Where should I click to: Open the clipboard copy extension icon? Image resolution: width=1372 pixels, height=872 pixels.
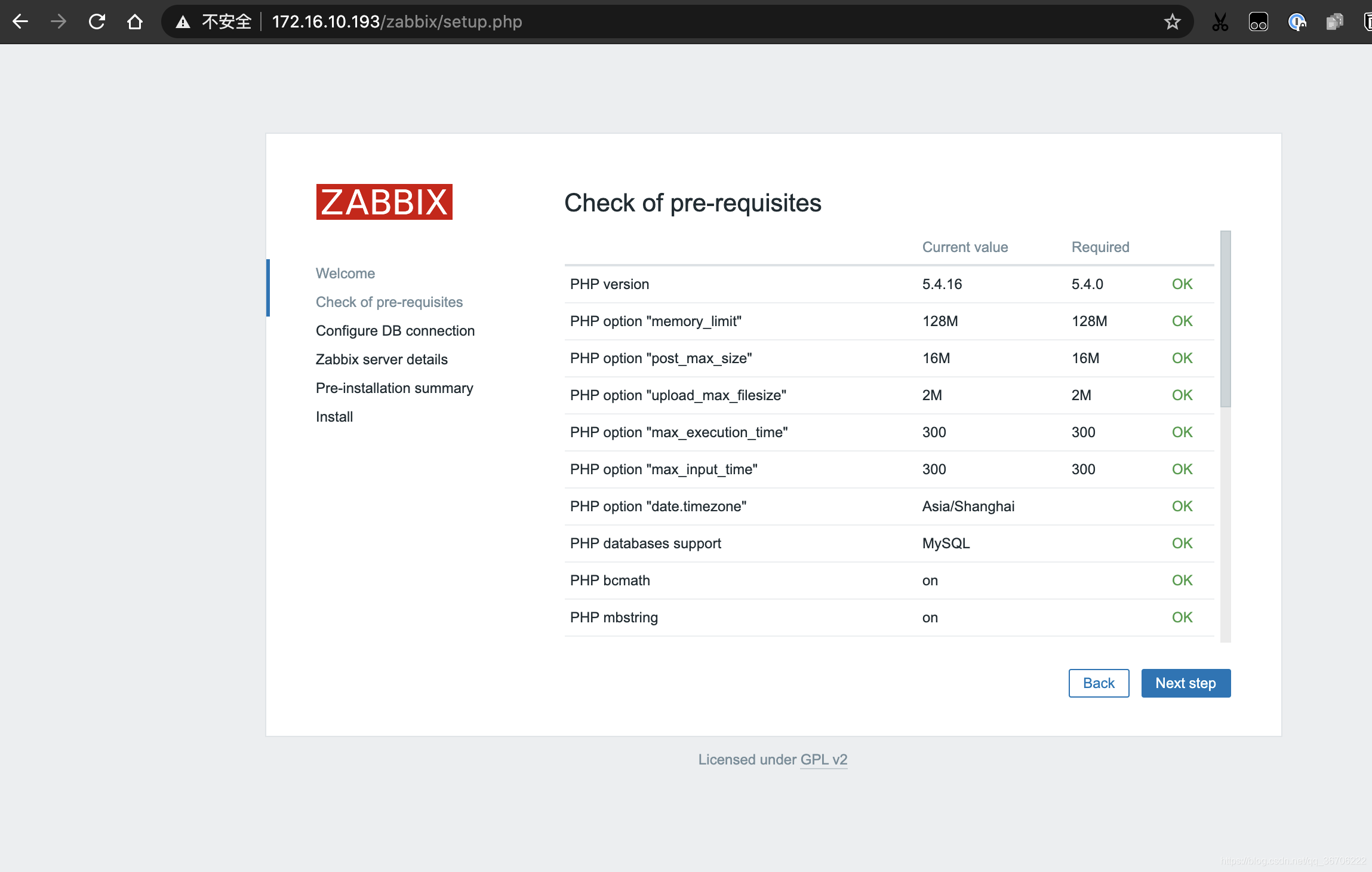1335,22
